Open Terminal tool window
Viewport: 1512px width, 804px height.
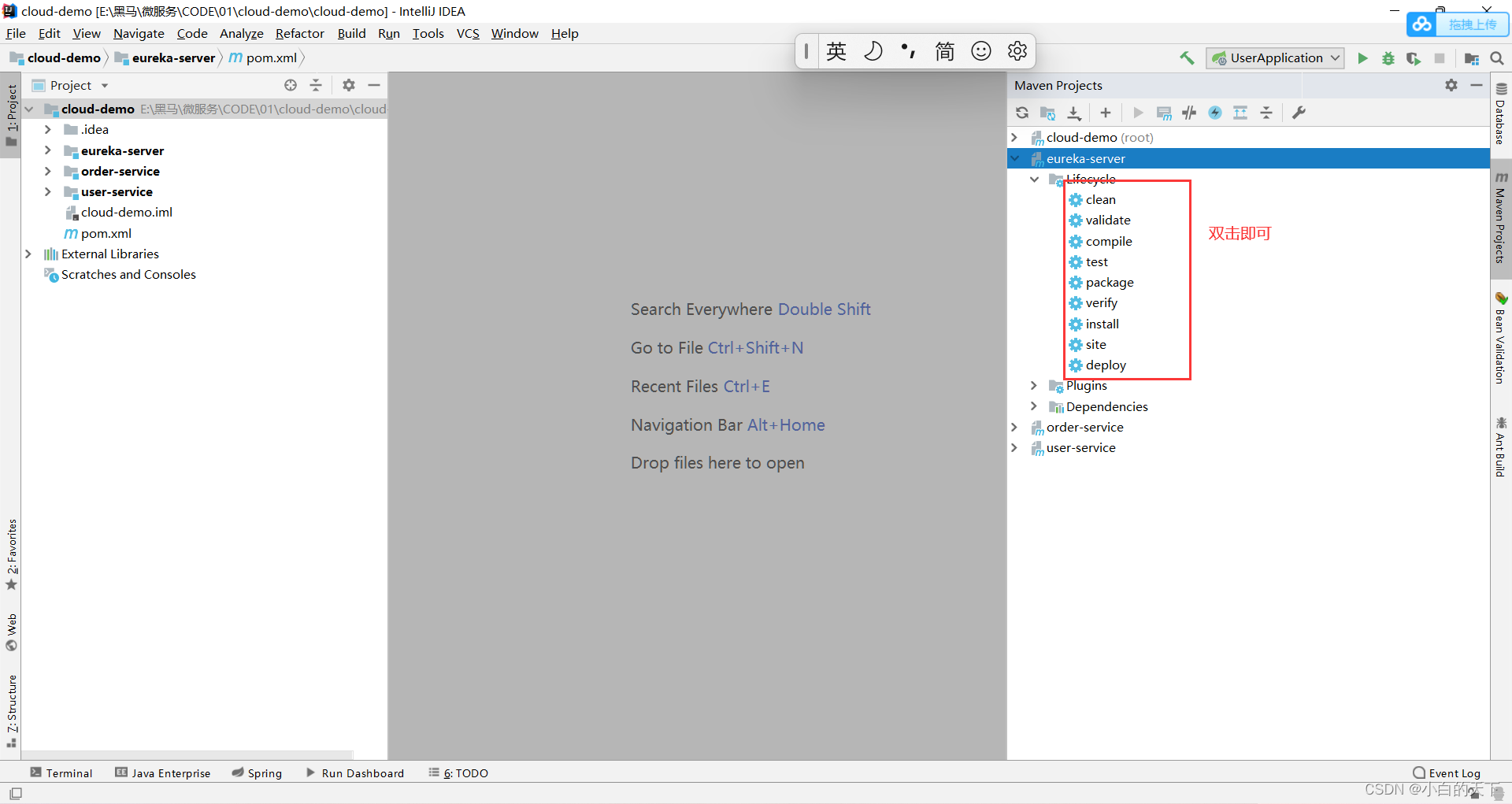pos(61,773)
